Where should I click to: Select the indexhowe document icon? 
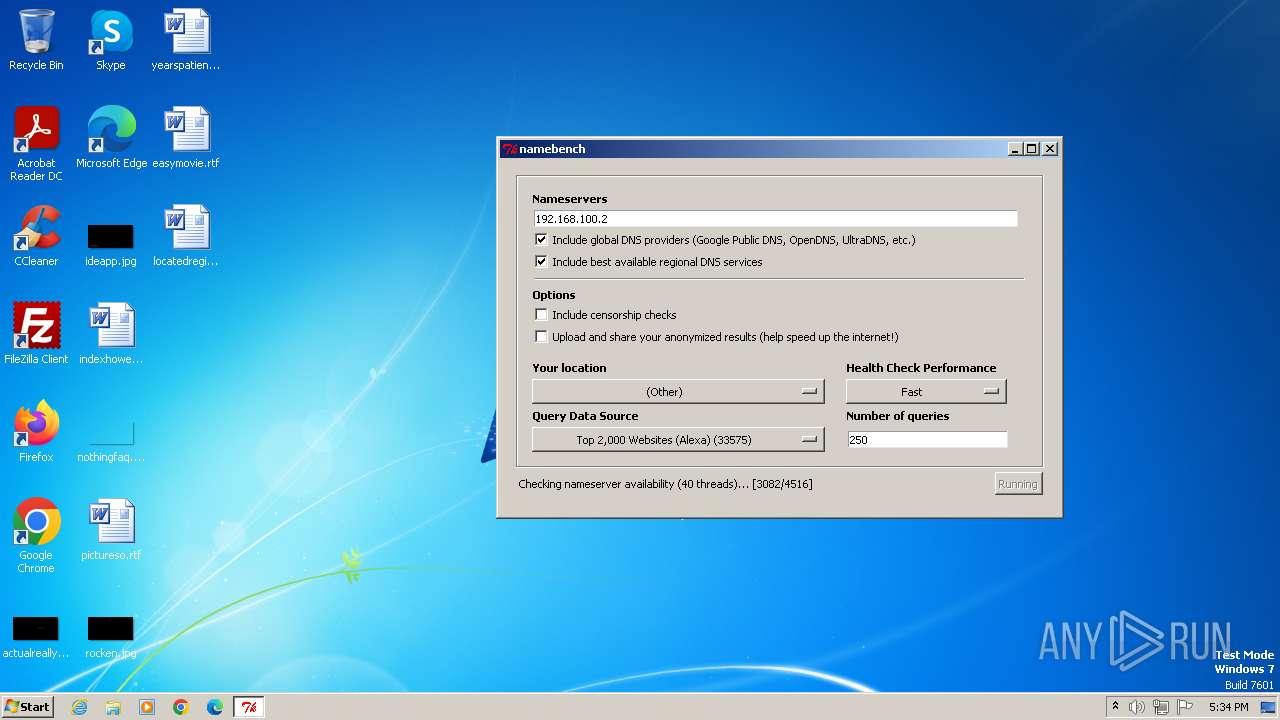pyautogui.click(x=110, y=334)
